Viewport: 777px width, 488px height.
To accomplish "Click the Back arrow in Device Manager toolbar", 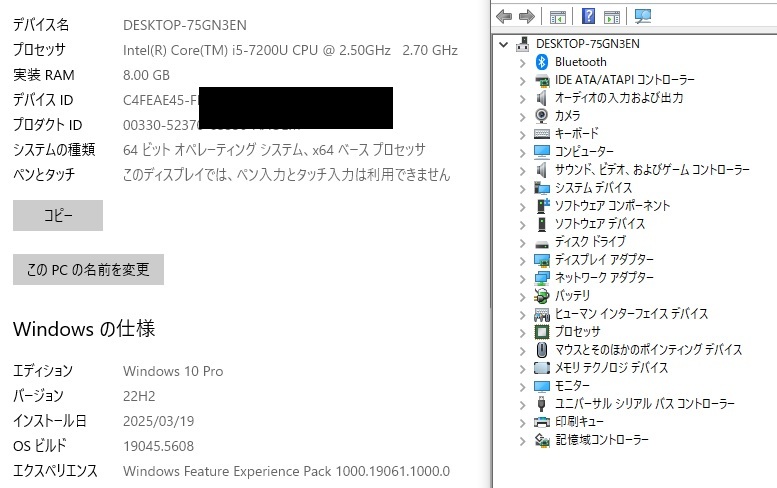I will click(504, 16).
